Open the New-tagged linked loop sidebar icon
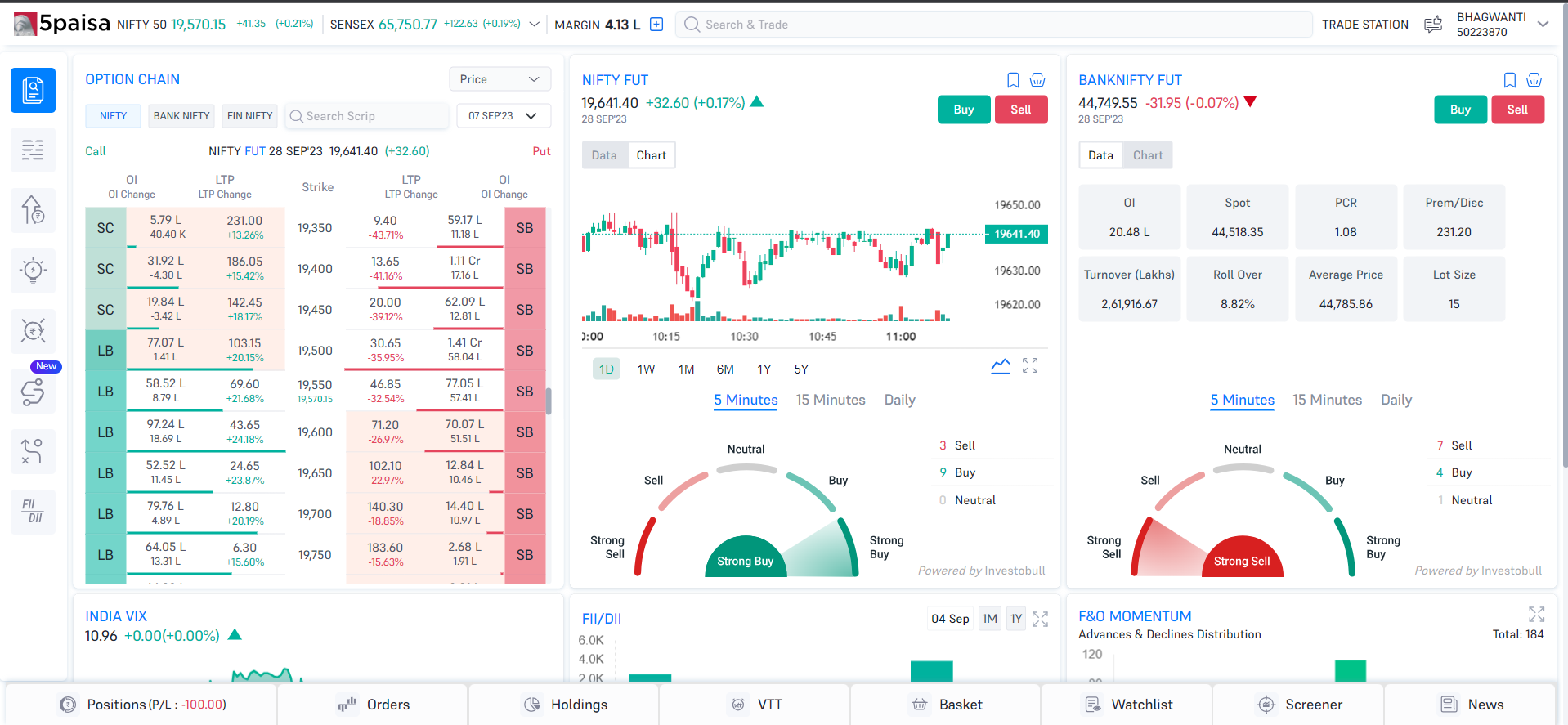The width and height of the screenshot is (1568, 725). click(x=33, y=392)
